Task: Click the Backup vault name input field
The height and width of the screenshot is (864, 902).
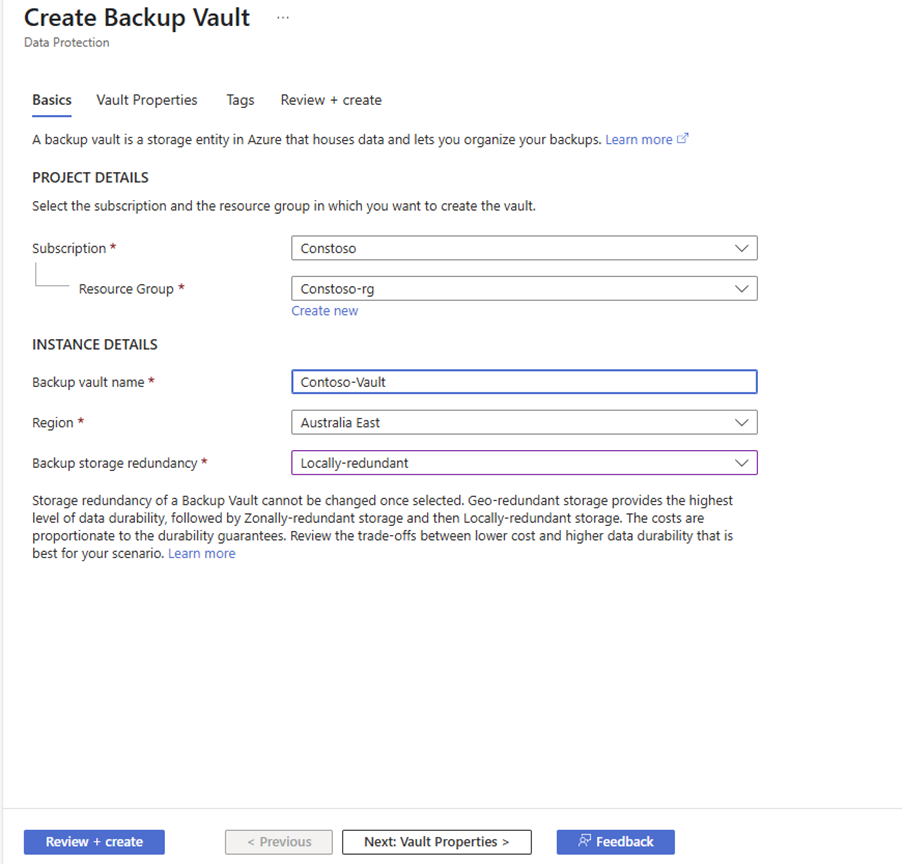Action: pyautogui.click(x=524, y=381)
